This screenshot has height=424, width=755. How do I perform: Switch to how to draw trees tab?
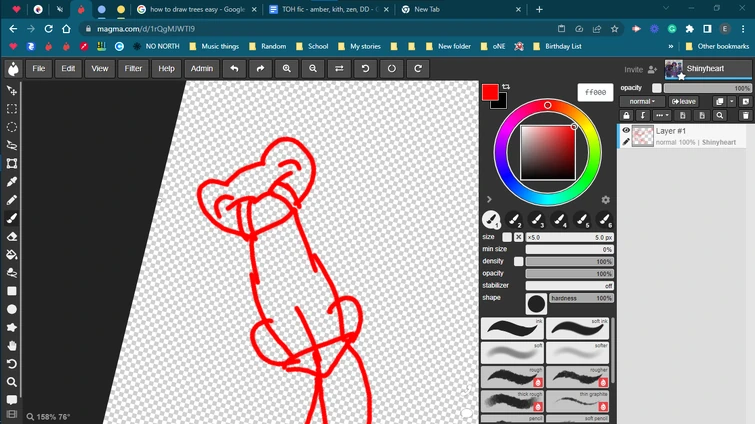pos(197,9)
